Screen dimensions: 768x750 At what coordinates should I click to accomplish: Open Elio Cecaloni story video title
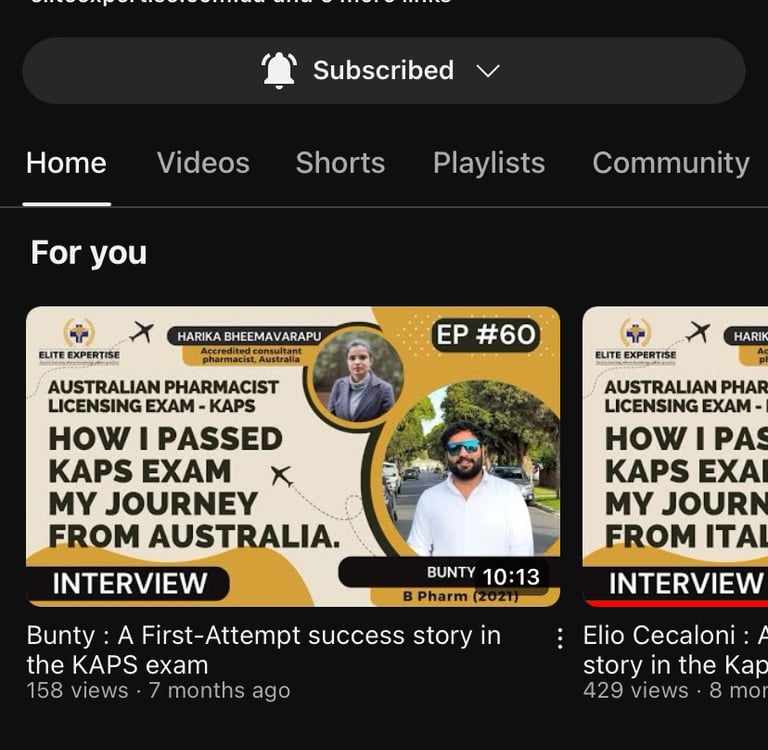[675, 650]
